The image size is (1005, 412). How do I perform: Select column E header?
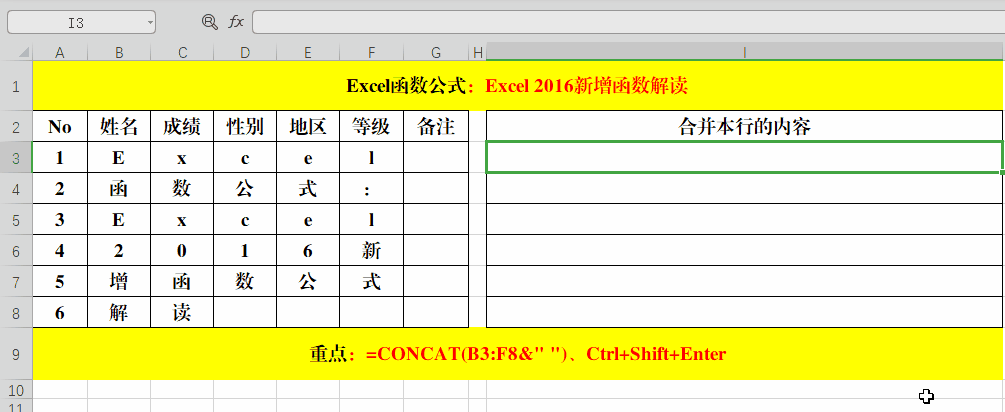click(x=308, y=53)
